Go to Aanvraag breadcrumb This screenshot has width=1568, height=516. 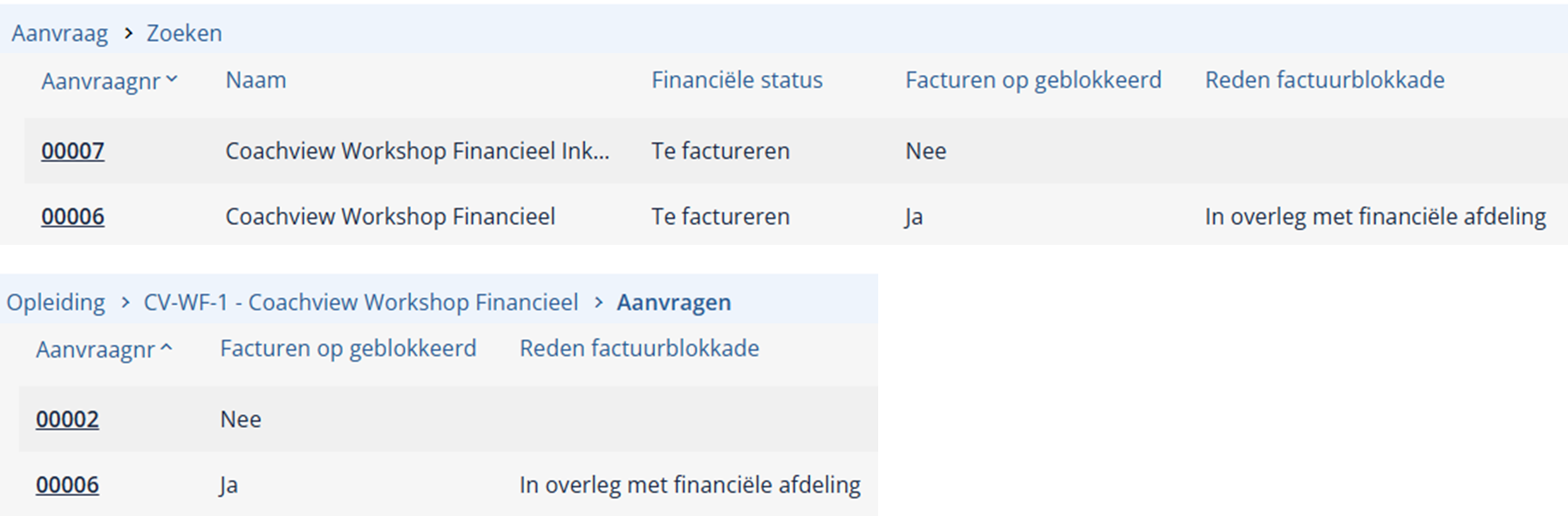[x=59, y=33]
